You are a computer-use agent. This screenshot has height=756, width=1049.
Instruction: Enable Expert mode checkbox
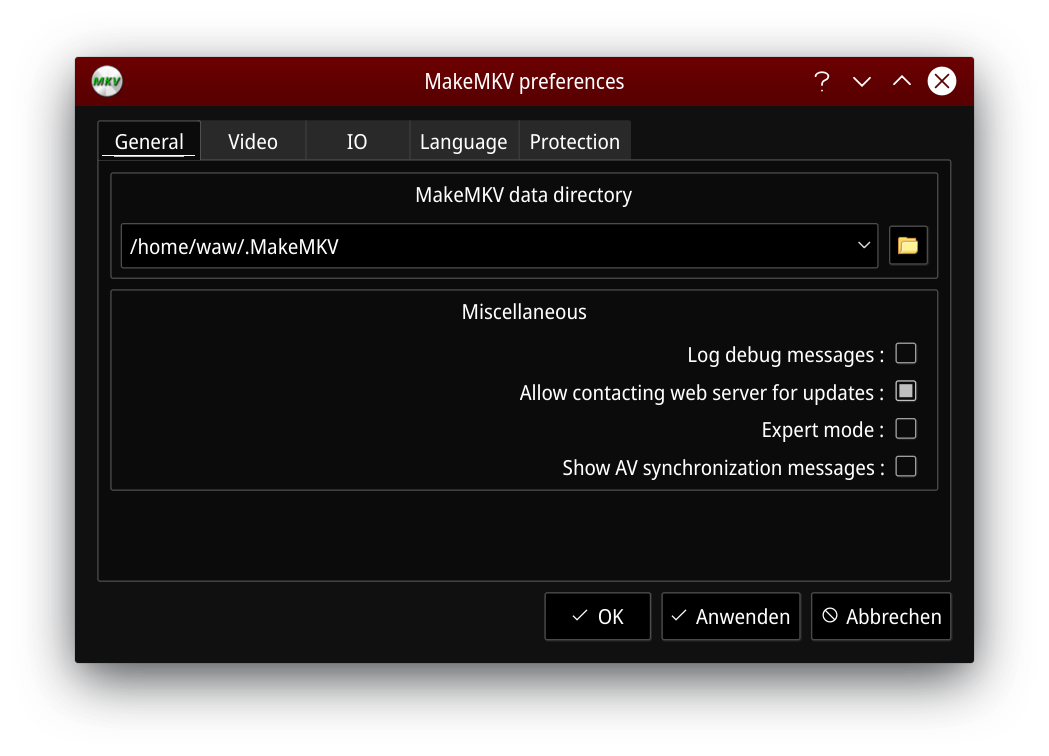(906, 430)
